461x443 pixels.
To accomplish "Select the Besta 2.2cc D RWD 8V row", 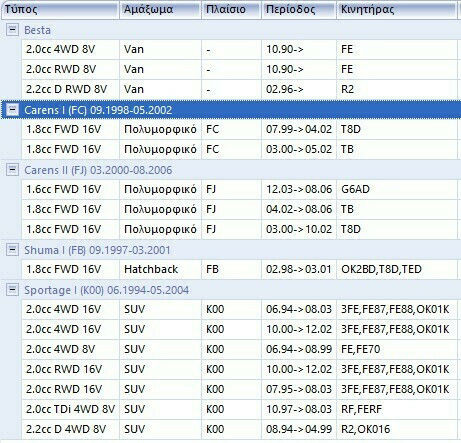I will (239, 89).
